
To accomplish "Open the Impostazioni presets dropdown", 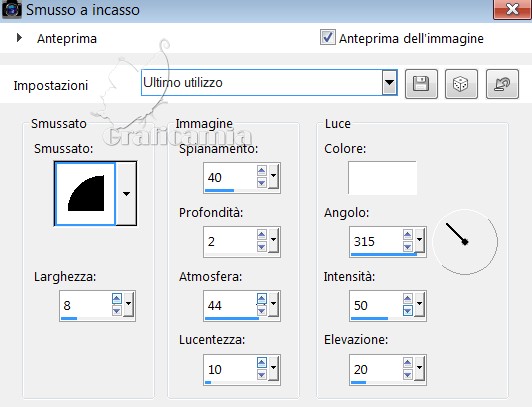I will click(390, 82).
